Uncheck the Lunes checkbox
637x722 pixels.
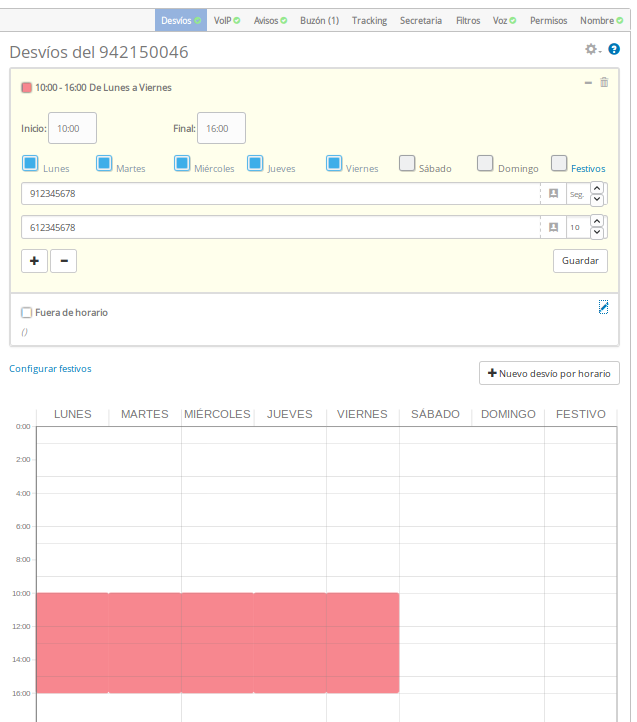tap(30, 163)
